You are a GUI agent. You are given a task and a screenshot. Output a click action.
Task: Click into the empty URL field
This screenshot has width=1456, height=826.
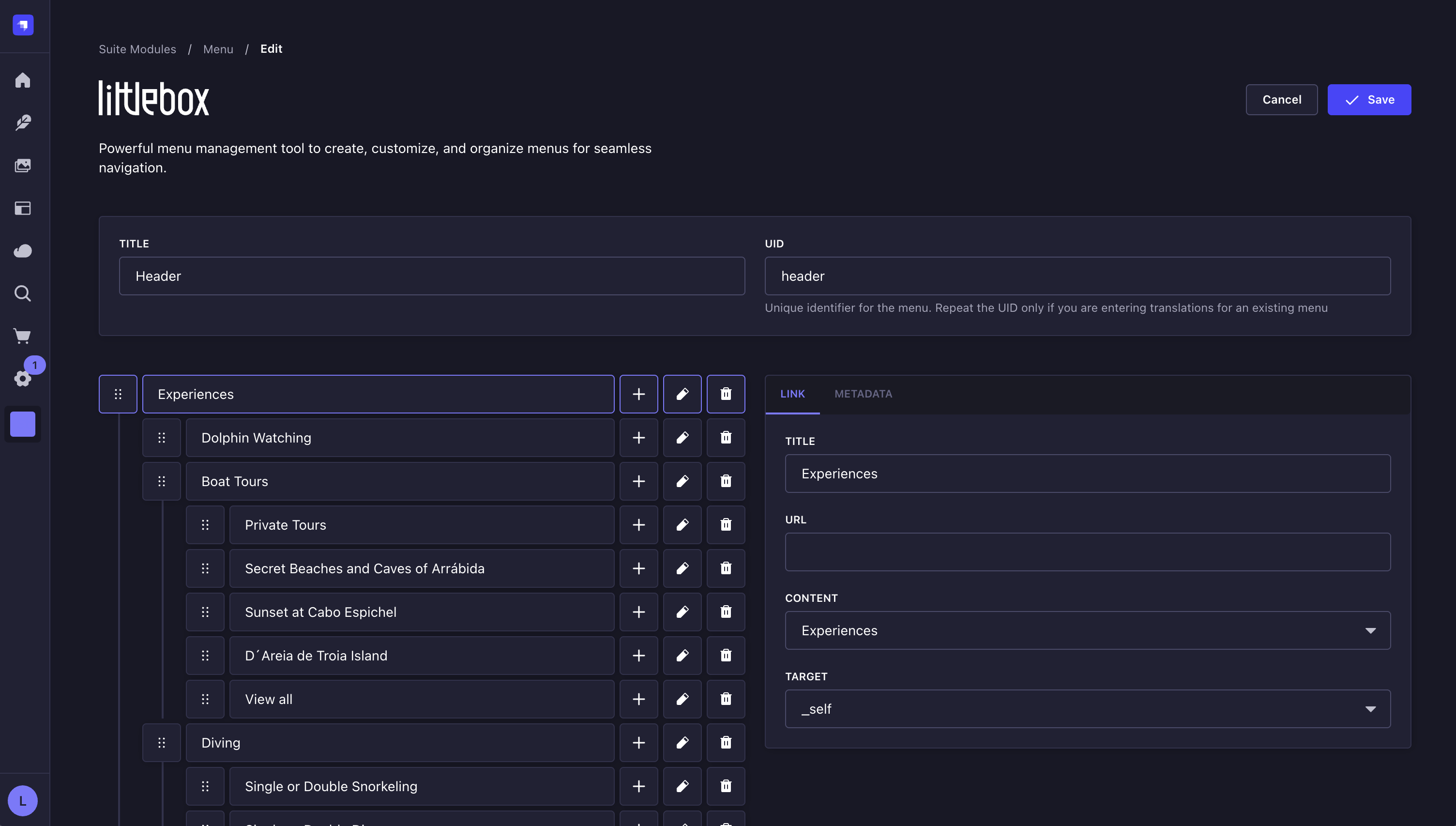coord(1087,552)
